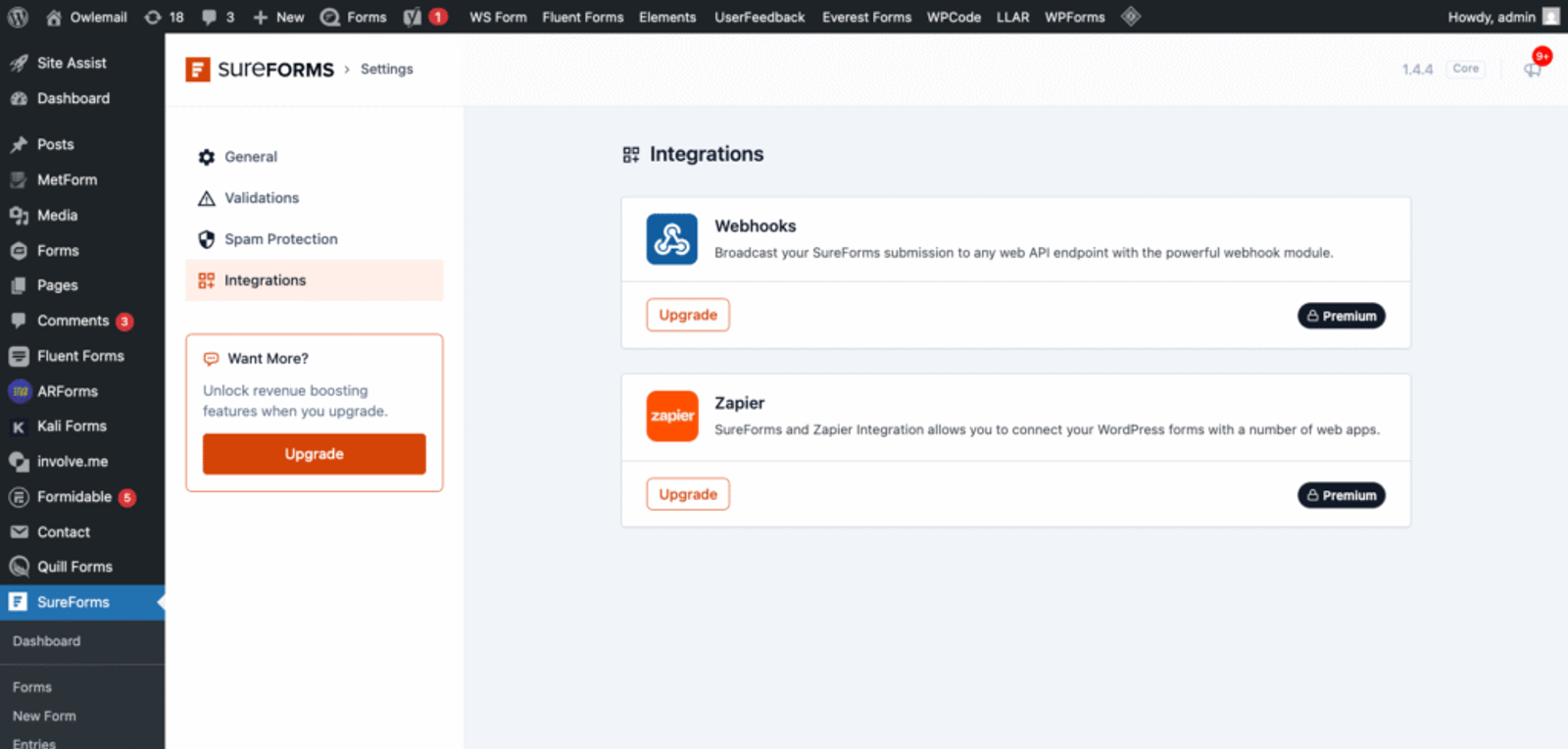The width and height of the screenshot is (1568, 749).
Task: Click the ARForms sidebar icon
Action: (x=19, y=391)
